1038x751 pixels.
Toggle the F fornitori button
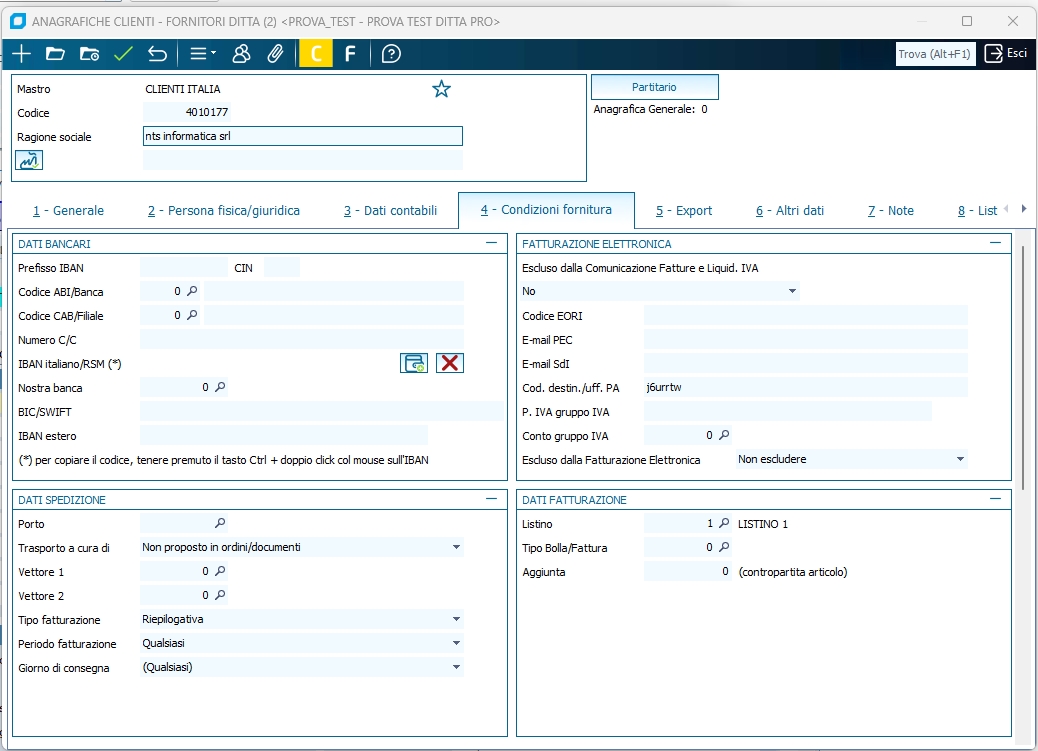tap(350, 54)
